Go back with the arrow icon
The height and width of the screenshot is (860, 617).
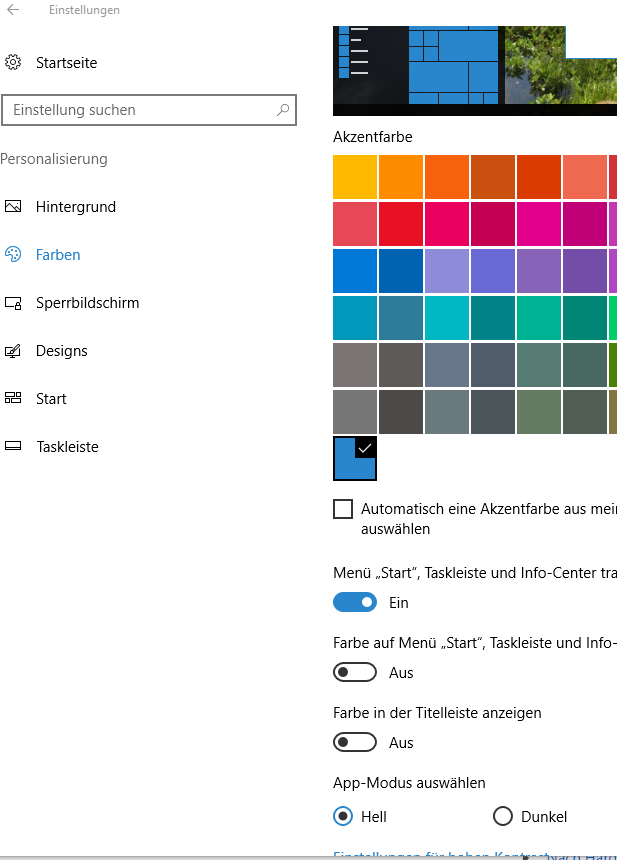tap(13, 10)
